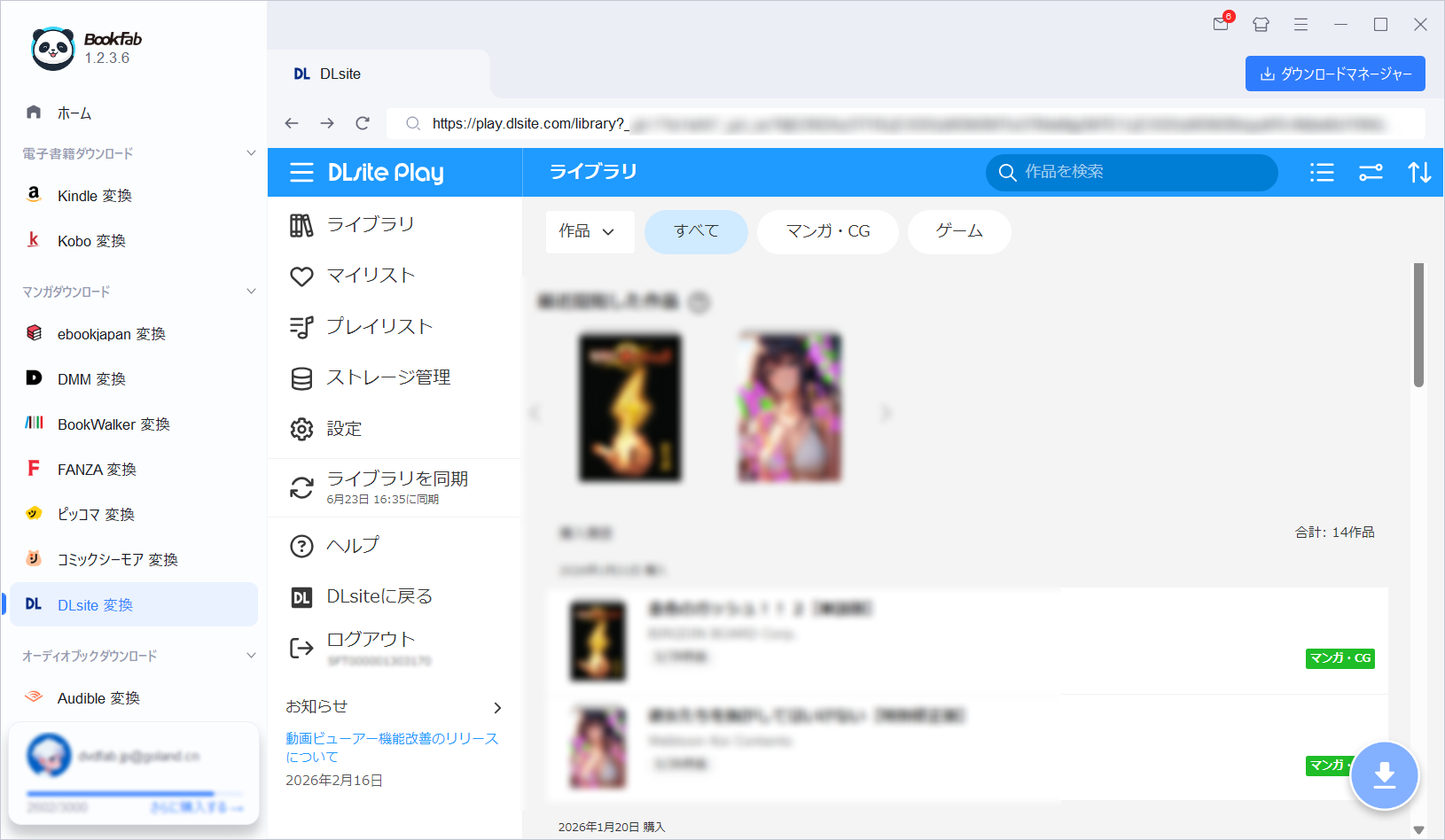Show next item in thumbnail carousel
The width and height of the screenshot is (1445, 840).
[x=886, y=413]
